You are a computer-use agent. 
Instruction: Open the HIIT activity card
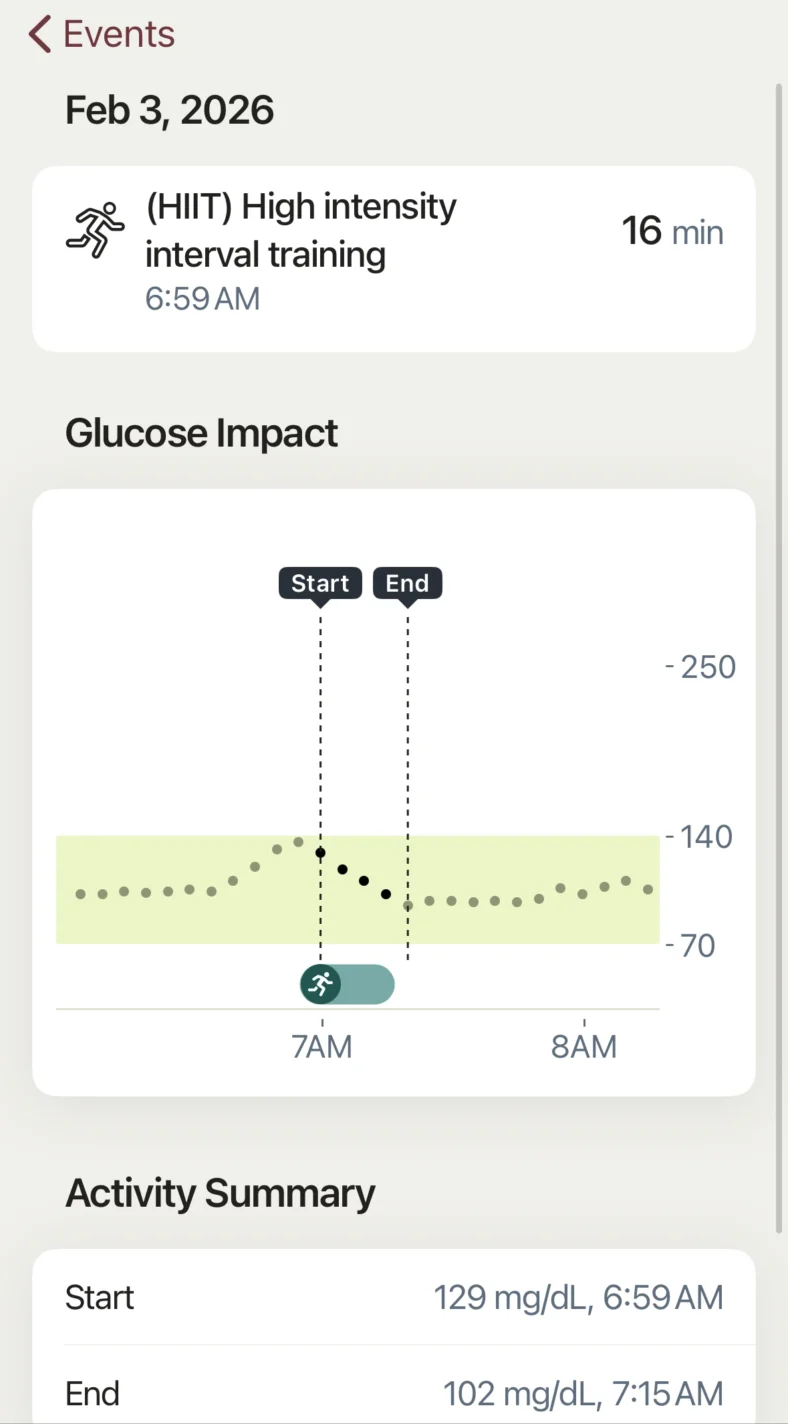point(393,258)
